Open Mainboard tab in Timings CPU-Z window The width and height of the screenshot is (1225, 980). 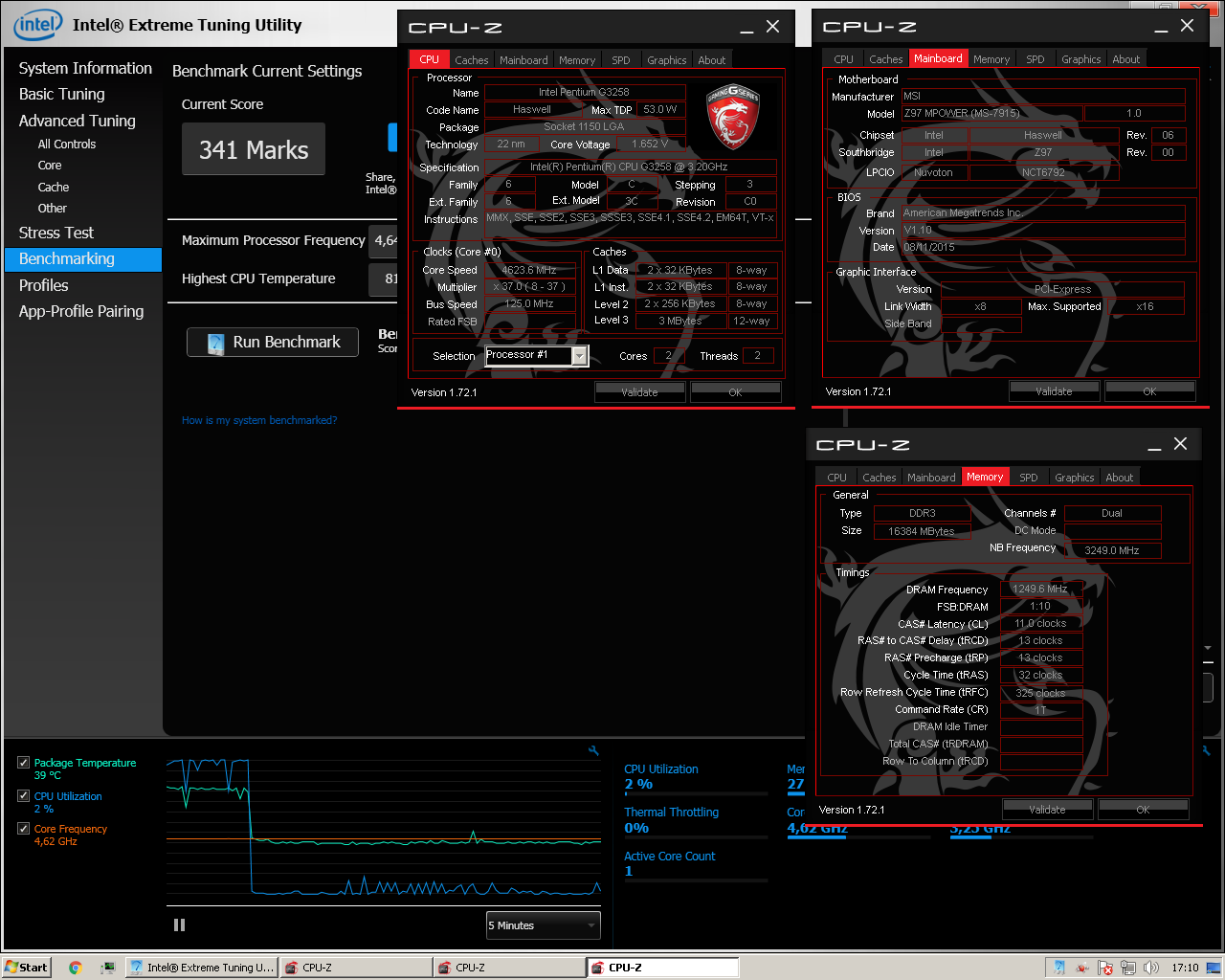(931, 478)
